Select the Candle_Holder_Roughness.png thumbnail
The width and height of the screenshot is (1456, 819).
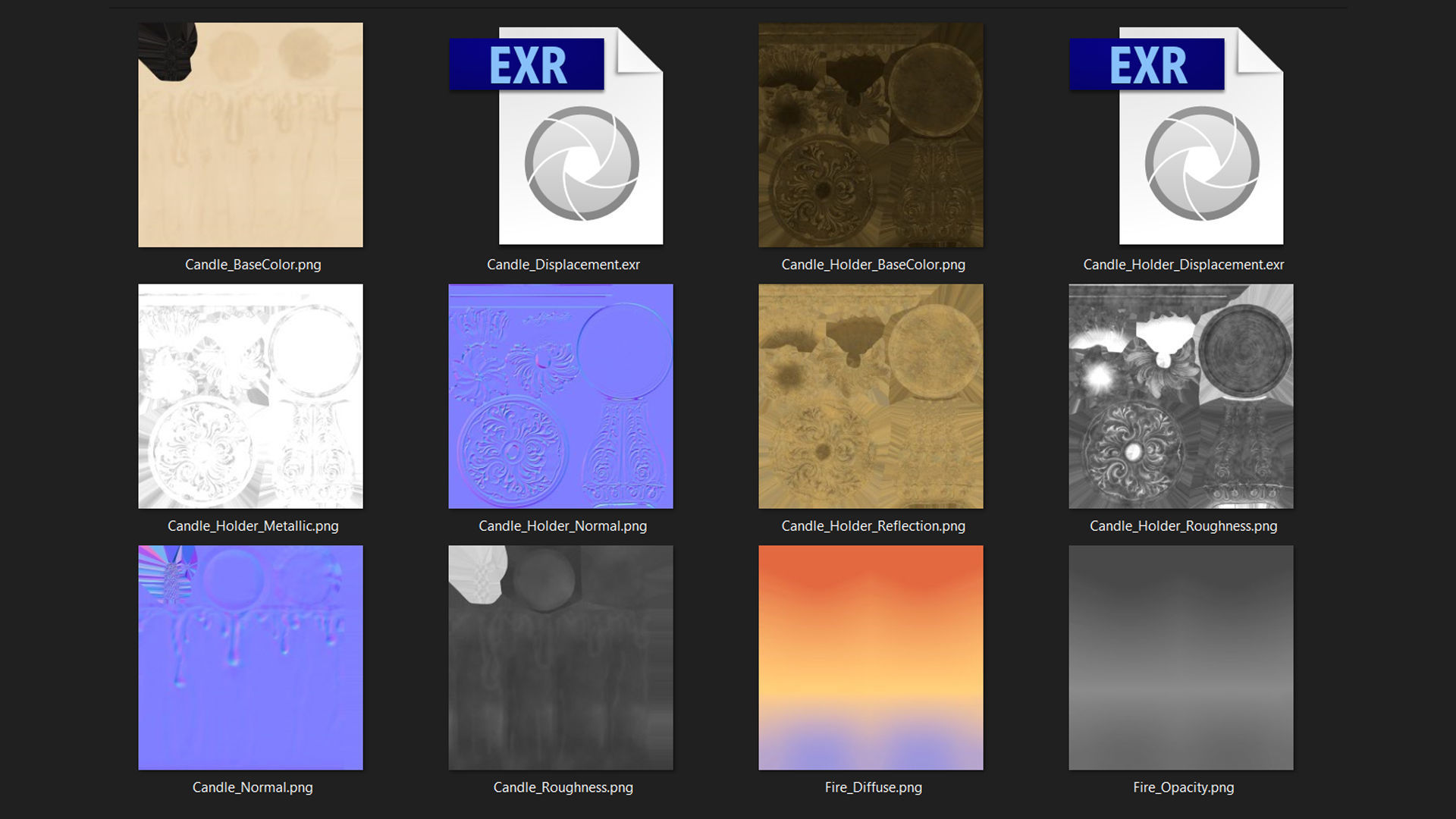coord(1181,396)
